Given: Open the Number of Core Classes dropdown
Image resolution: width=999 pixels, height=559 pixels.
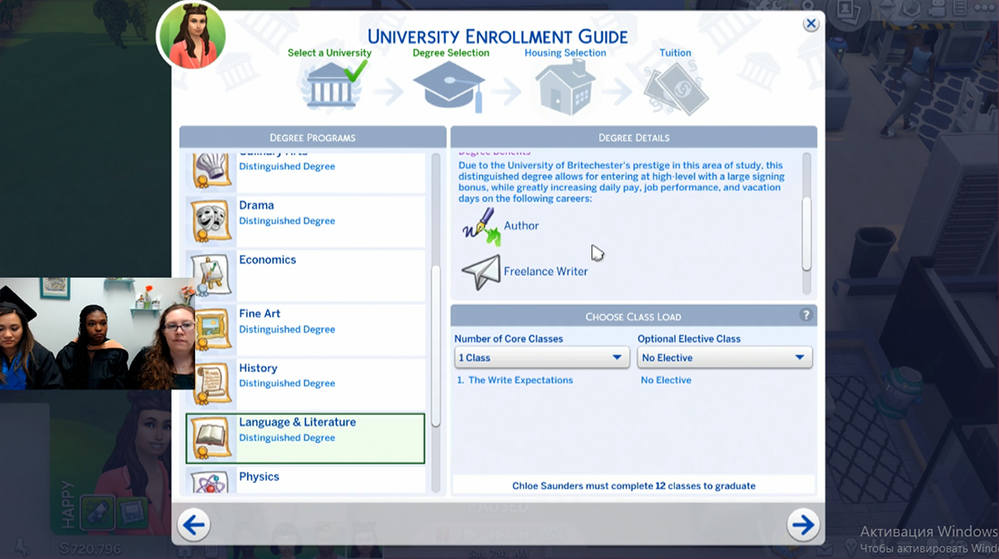Looking at the screenshot, I should (x=542, y=358).
